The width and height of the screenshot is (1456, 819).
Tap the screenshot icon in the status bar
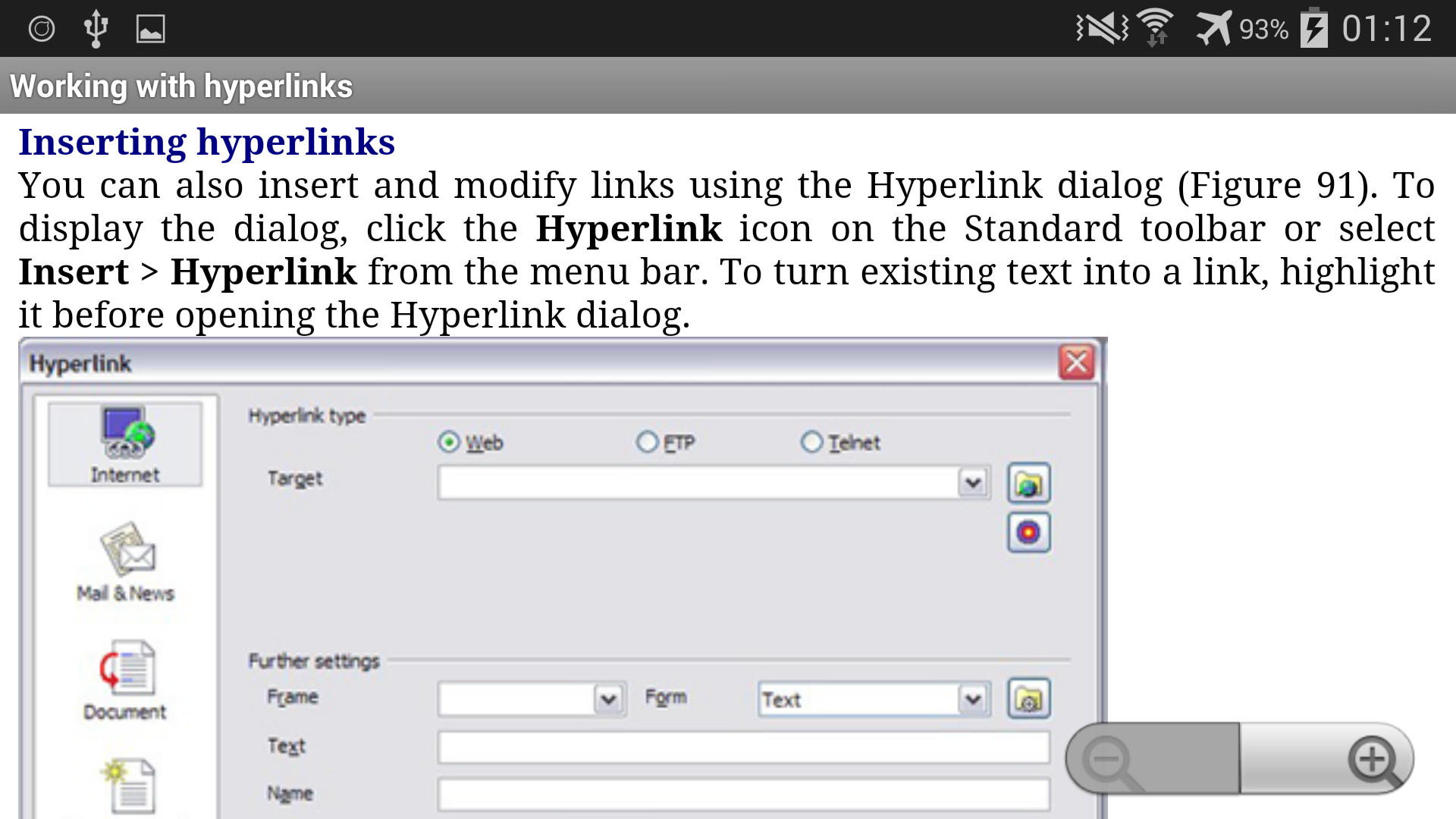(x=149, y=27)
